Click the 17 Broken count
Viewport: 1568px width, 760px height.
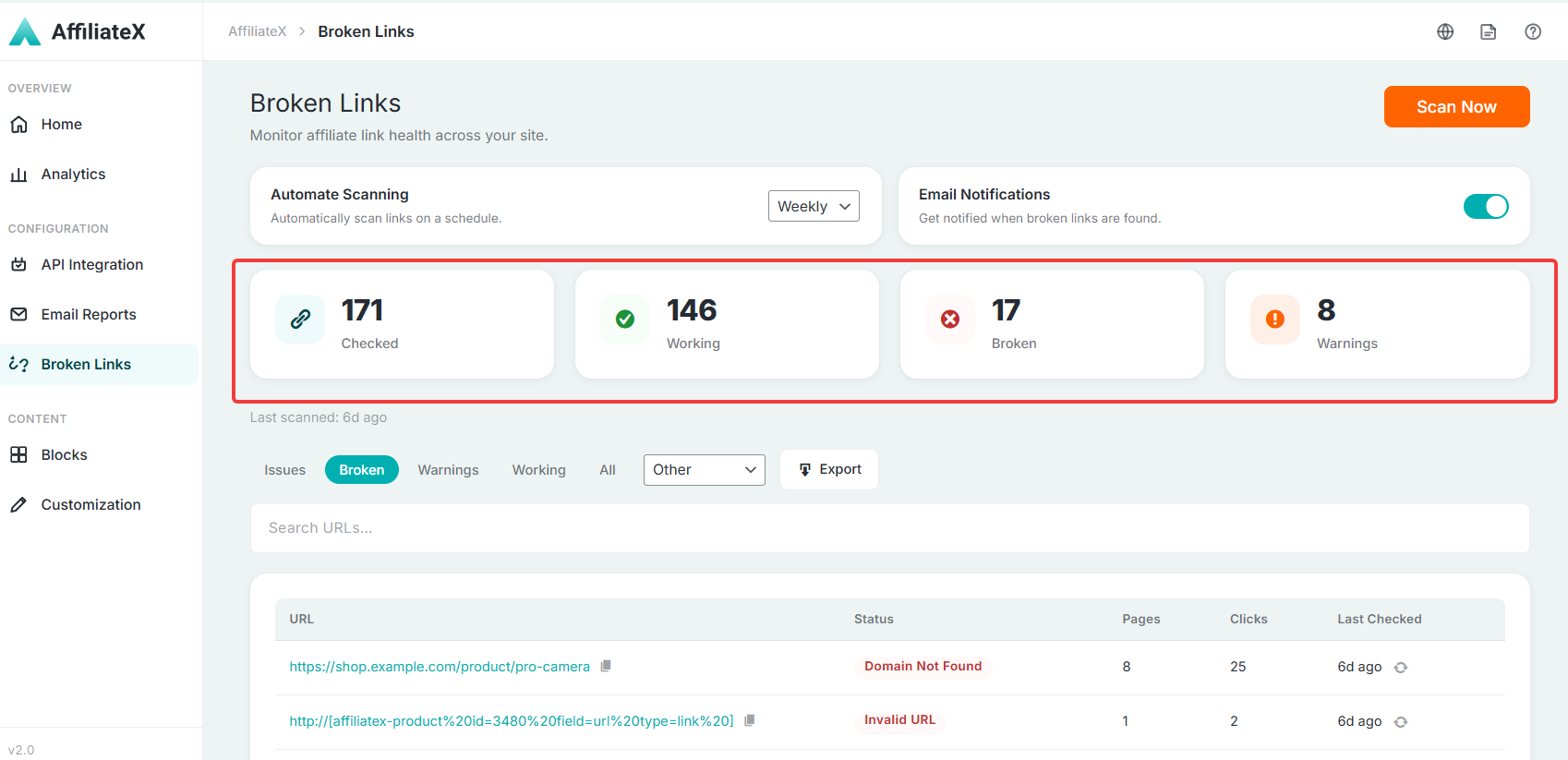1006,310
